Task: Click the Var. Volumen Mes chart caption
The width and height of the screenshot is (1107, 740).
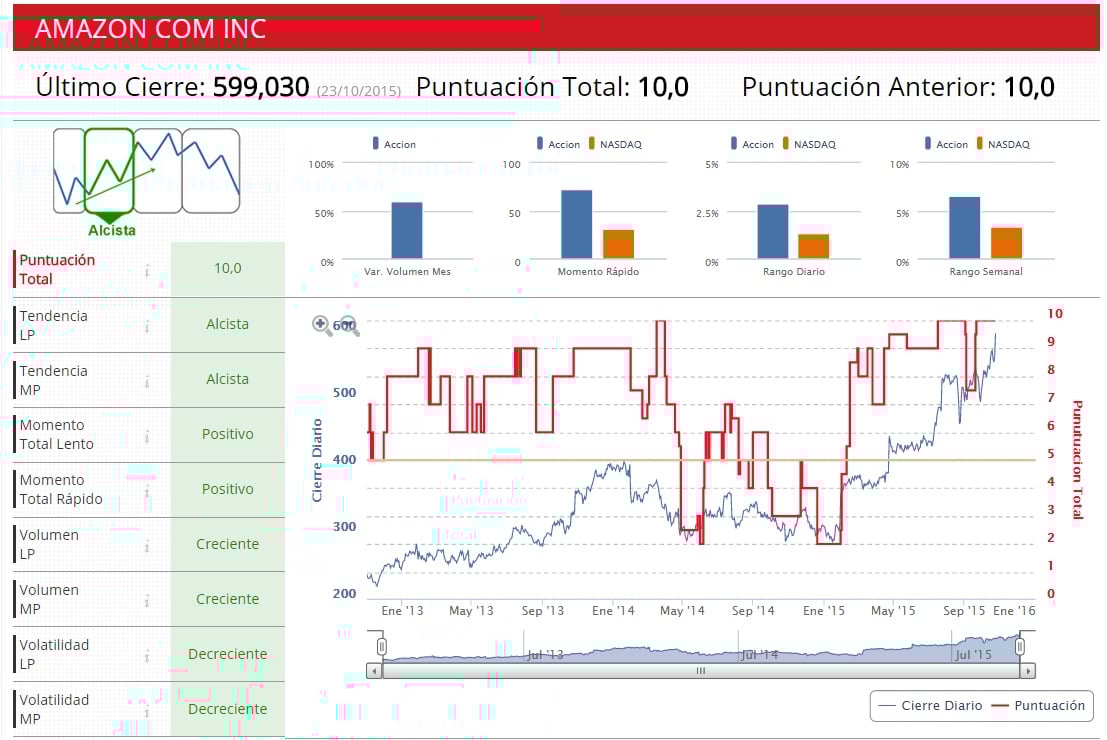Action: click(407, 271)
